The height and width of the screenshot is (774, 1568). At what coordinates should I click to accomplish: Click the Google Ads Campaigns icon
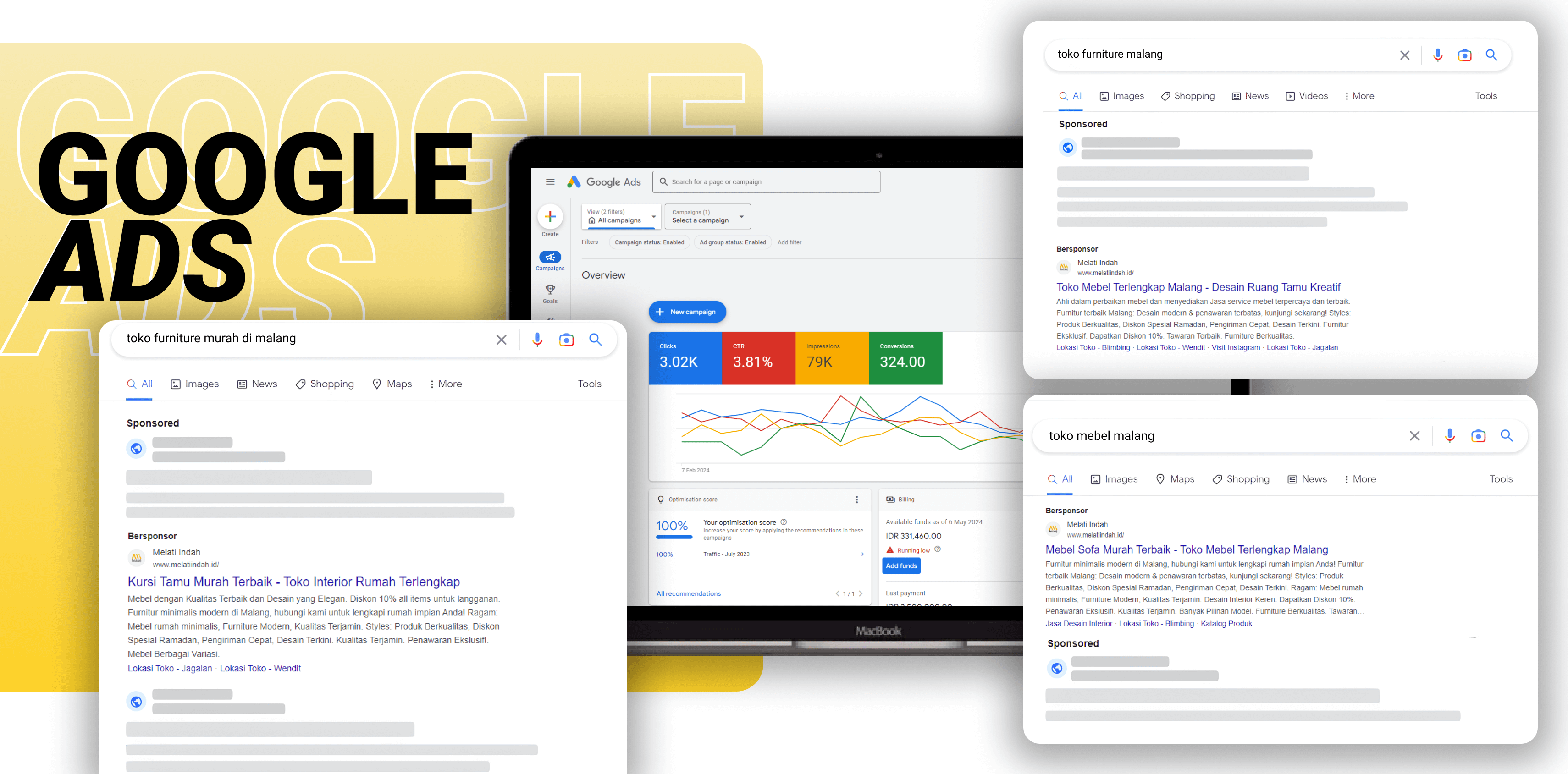pyautogui.click(x=550, y=256)
